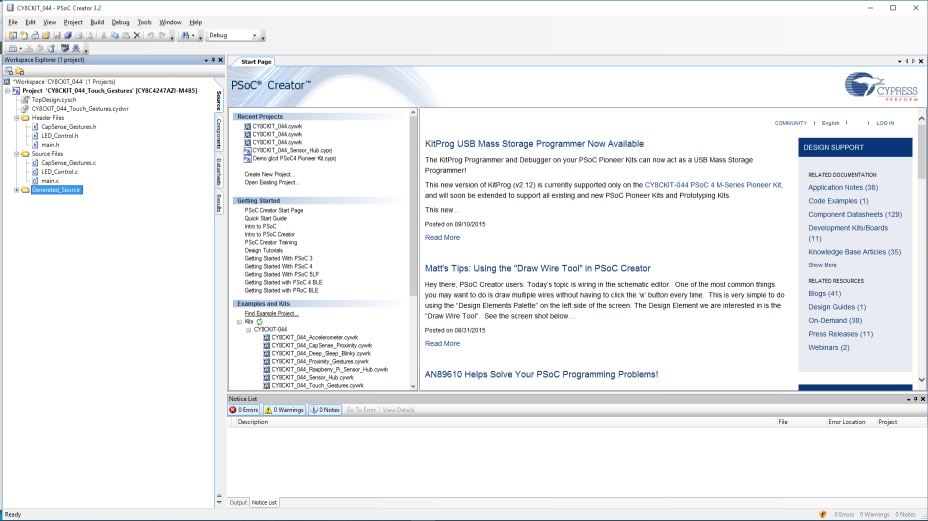Viewport: 928px width, 521px height.
Task: Open the Build menu
Action: (97, 22)
